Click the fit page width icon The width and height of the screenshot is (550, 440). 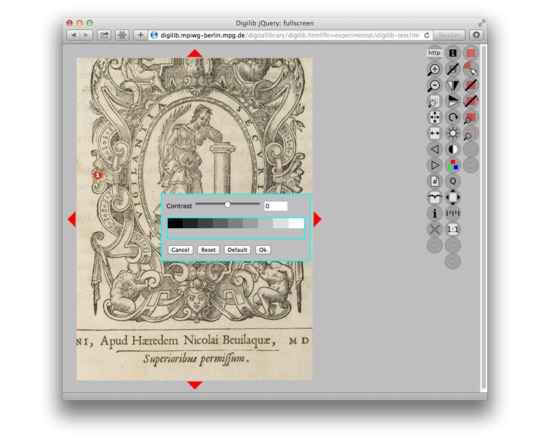[435, 133]
